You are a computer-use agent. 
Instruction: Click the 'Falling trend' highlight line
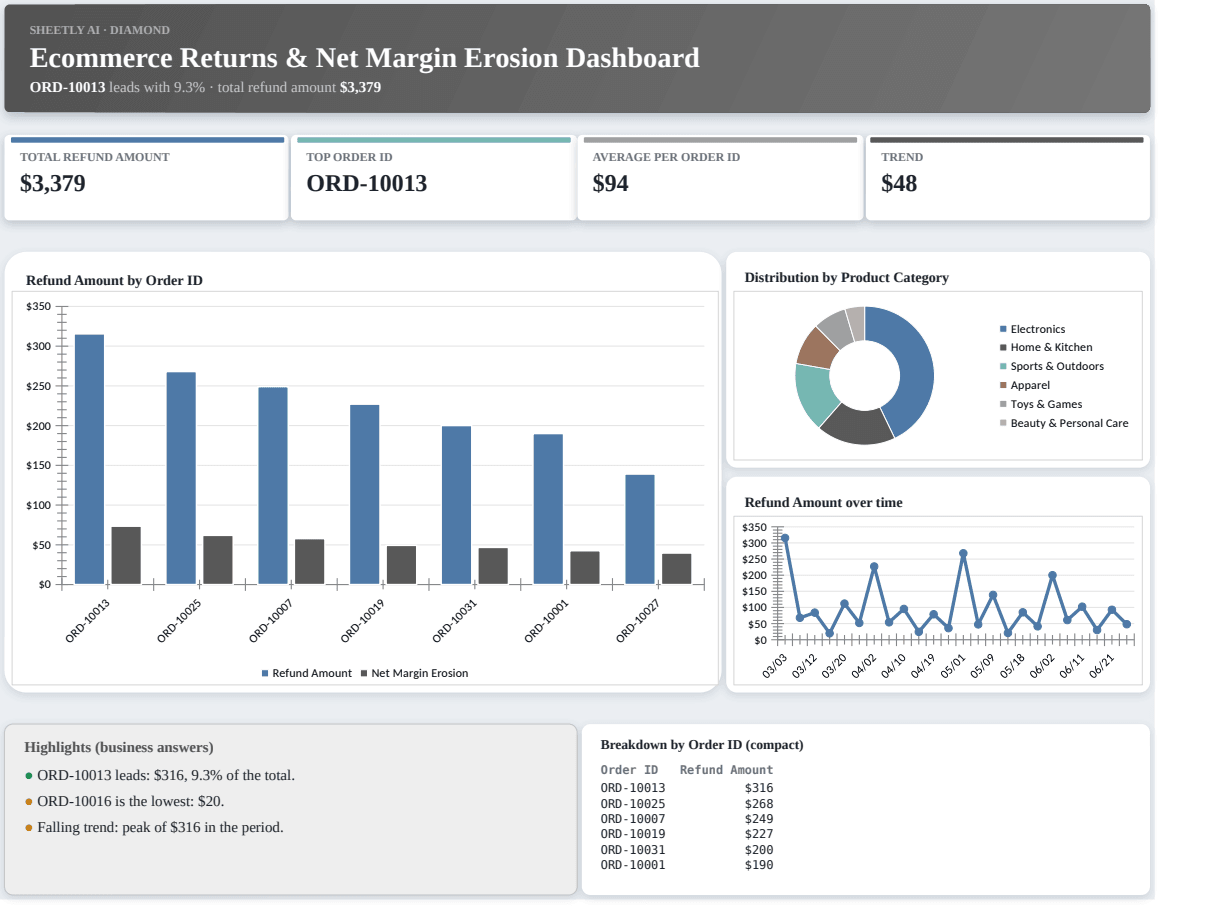[155, 827]
